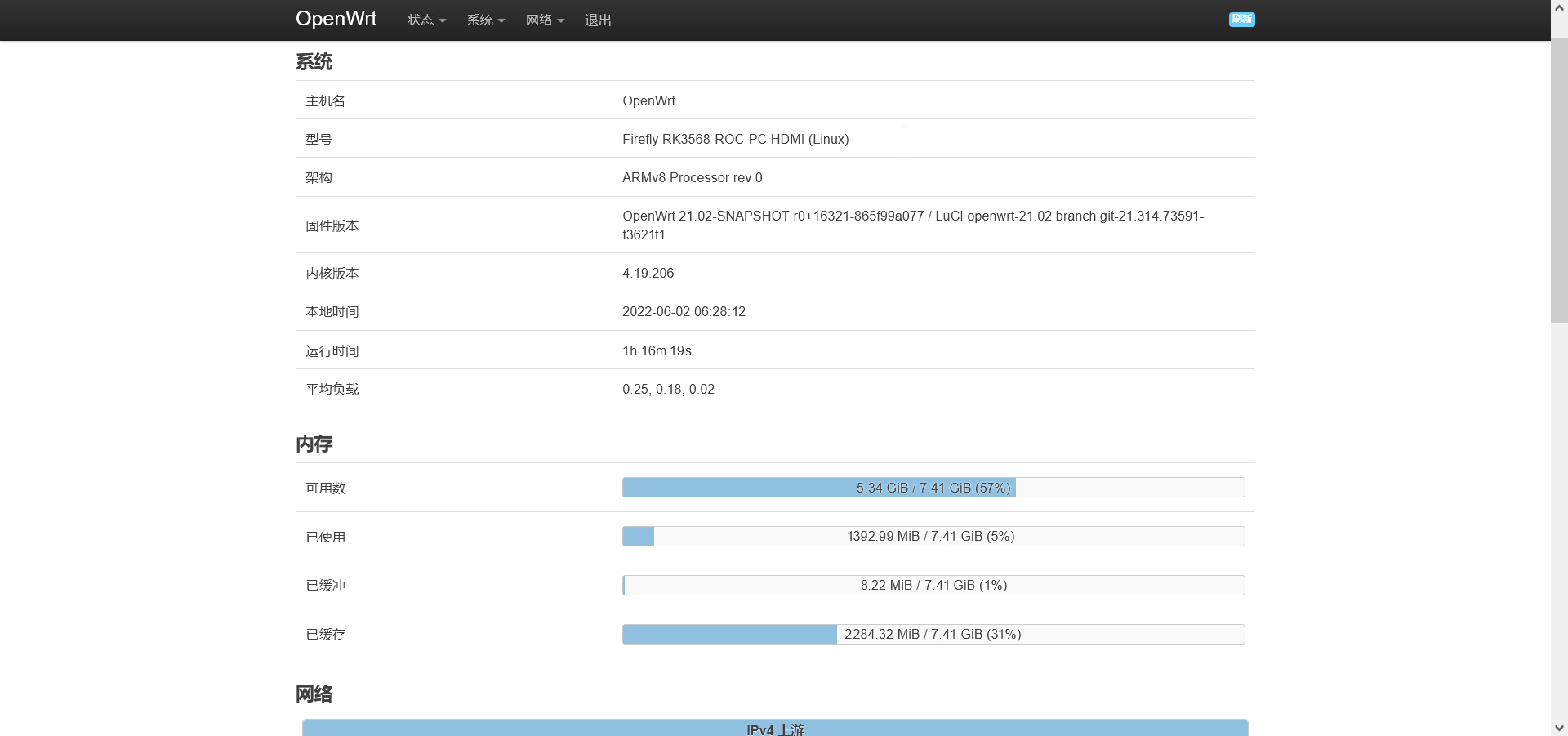Viewport: 1568px width, 736px height.
Task: Click the 网络 section heading
Action: tap(314, 694)
